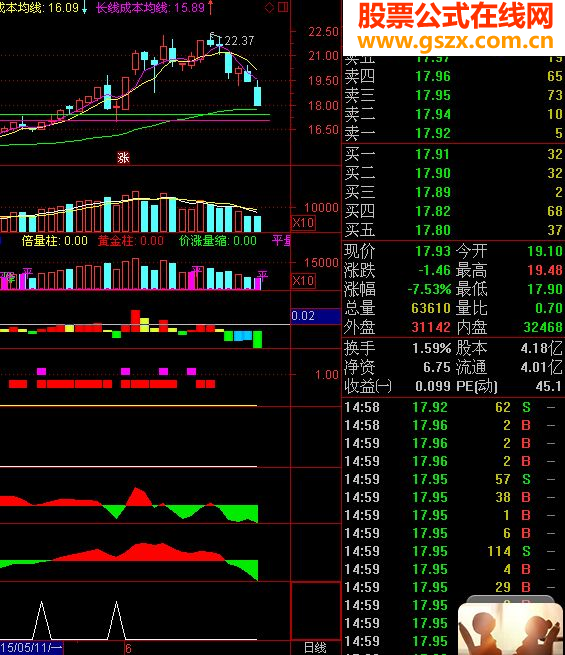Click the red split-window square icon

(x=283, y=7)
